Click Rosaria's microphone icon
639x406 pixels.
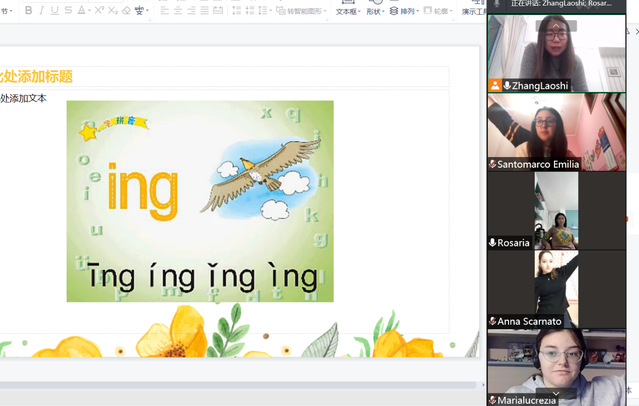(x=493, y=243)
